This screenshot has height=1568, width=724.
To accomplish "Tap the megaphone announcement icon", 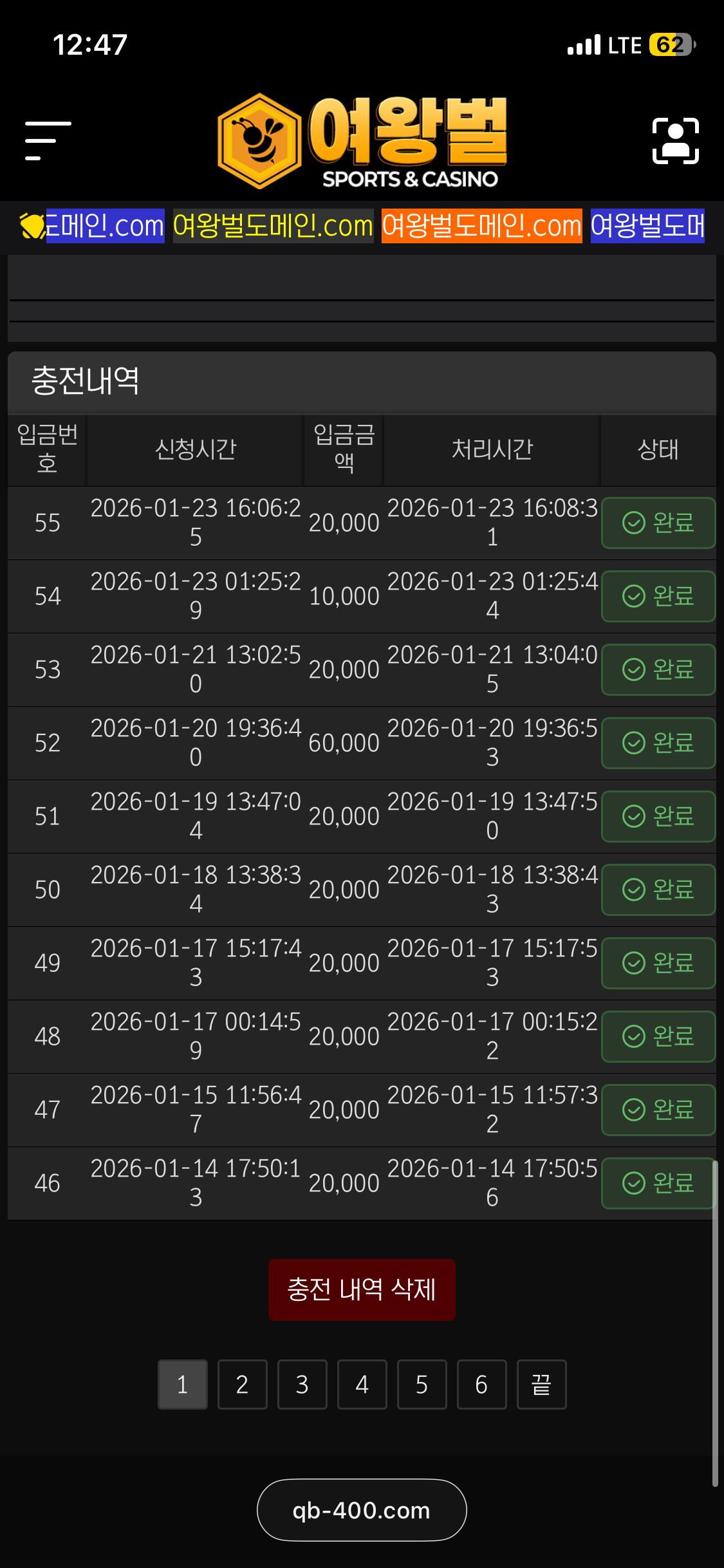I will coord(32,226).
